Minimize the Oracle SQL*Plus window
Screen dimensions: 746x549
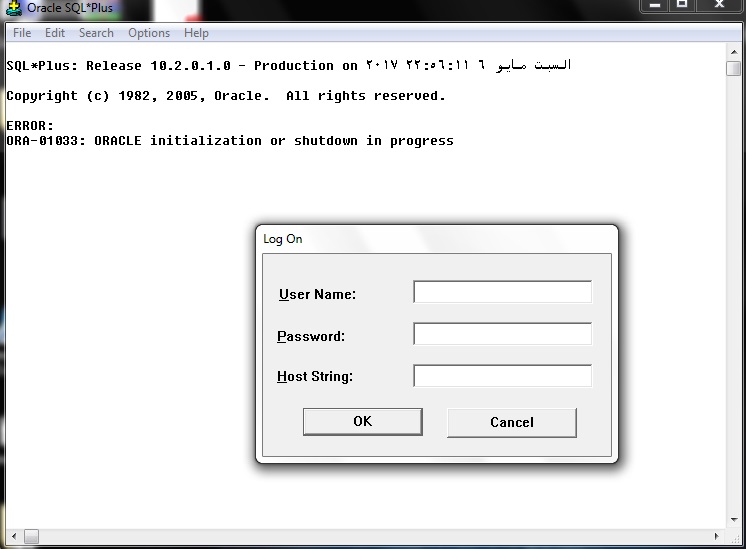[x=656, y=6]
